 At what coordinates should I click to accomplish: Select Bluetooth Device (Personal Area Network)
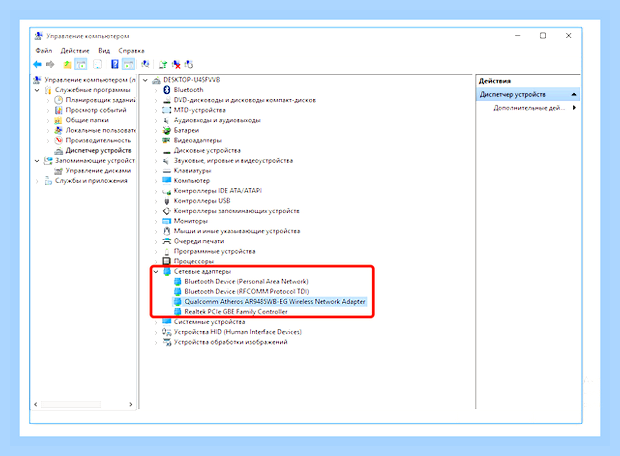[x=246, y=281]
